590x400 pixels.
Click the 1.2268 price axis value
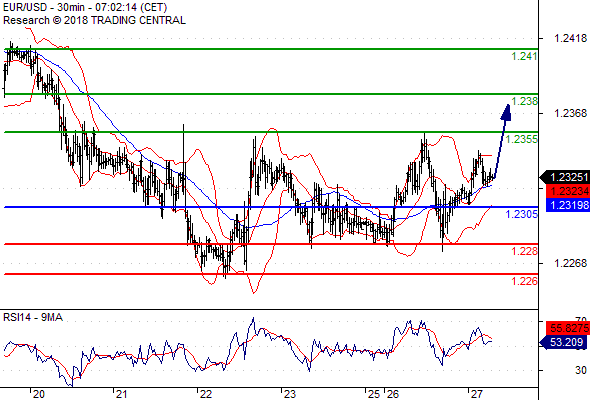point(570,263)
